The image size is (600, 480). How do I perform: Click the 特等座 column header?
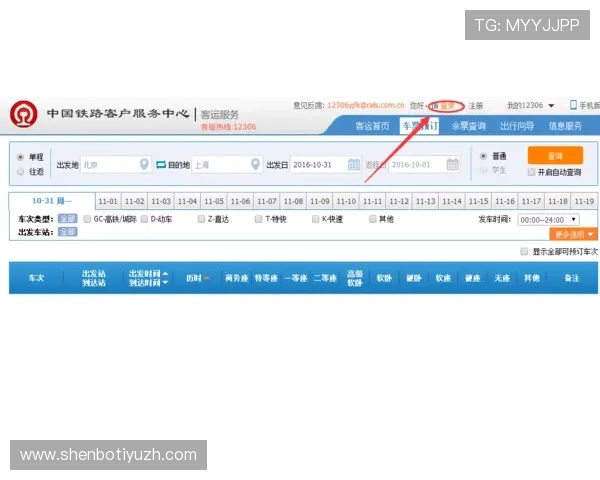(266, 278)
